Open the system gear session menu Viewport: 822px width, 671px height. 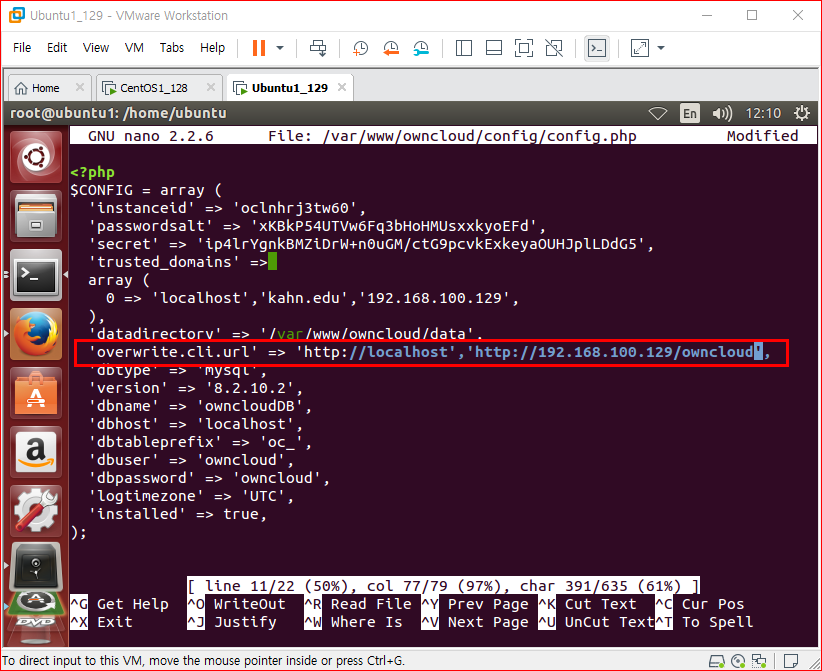[x=802, y=113]
